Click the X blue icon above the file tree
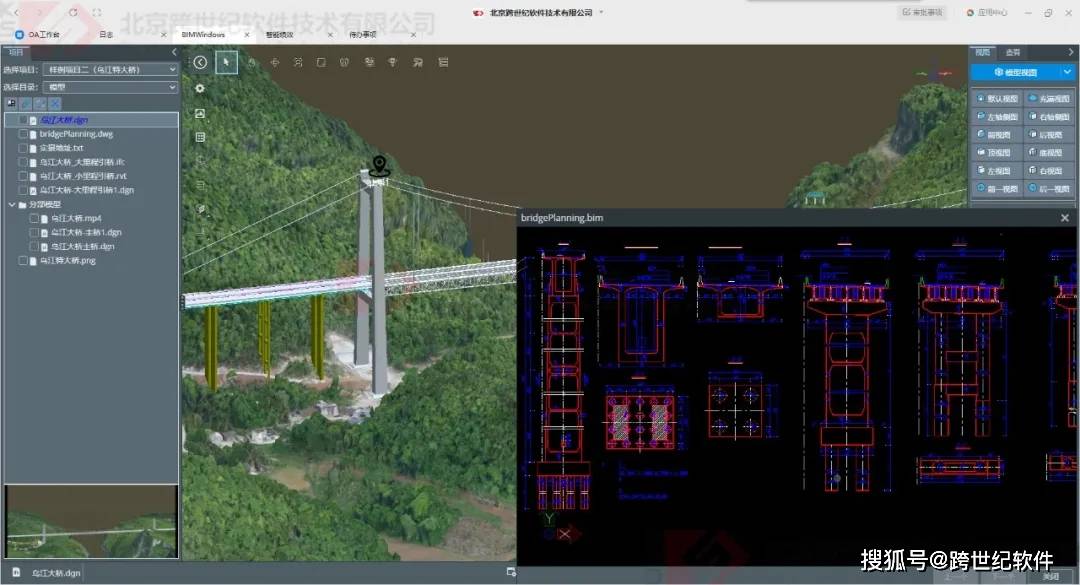The image size is (1080, 585). pos(55,103)
